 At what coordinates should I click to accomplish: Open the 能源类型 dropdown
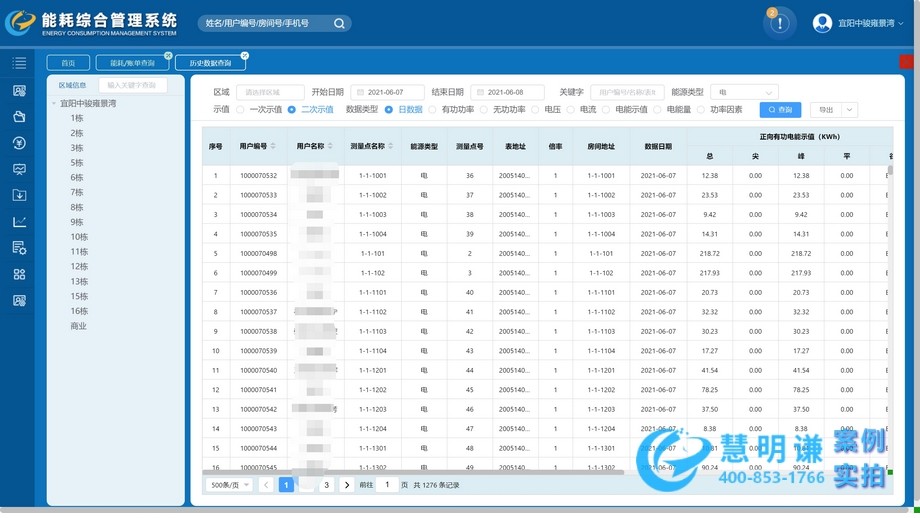coord(744,92)
